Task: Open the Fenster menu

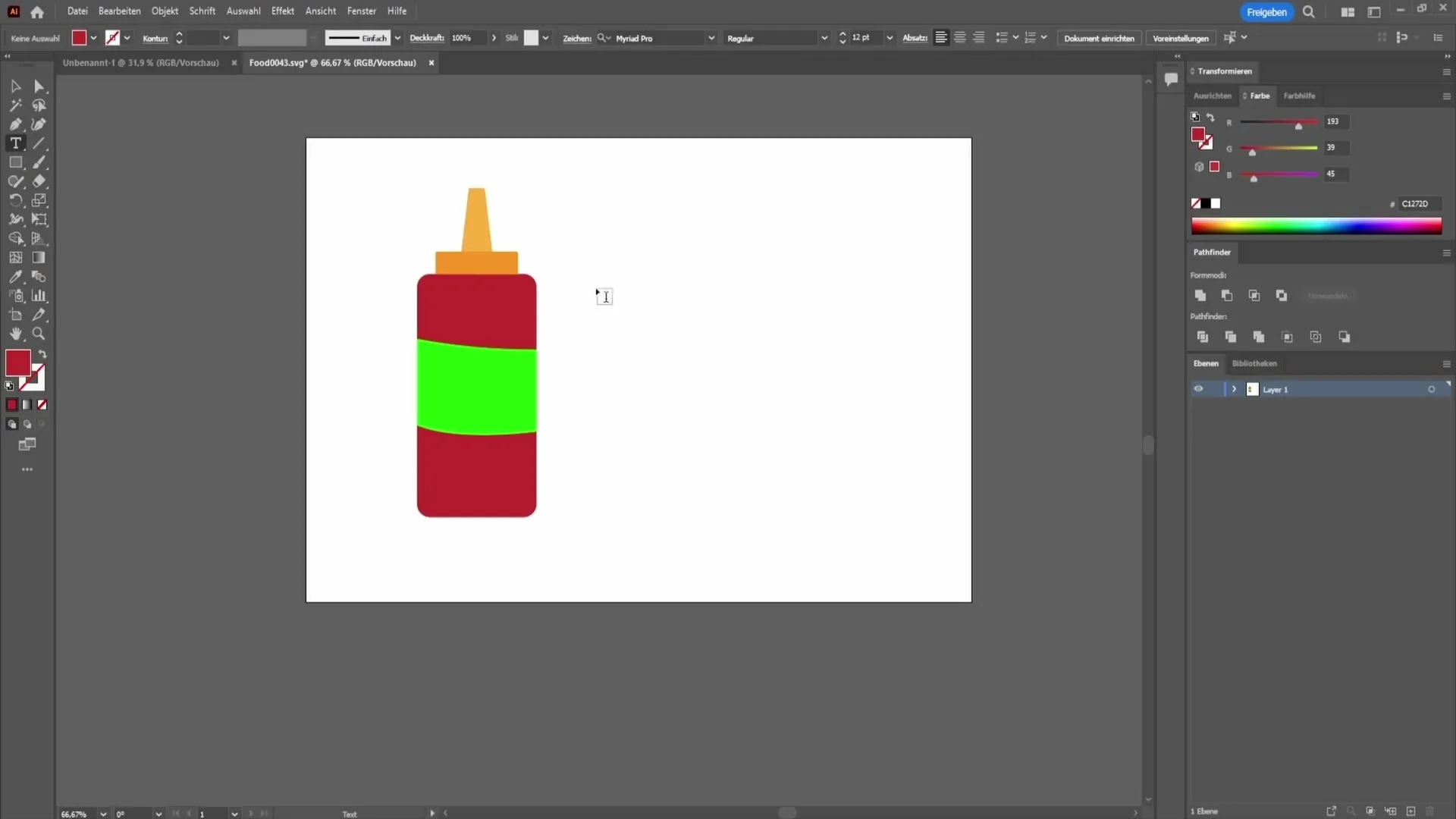Action: [362, 11]
